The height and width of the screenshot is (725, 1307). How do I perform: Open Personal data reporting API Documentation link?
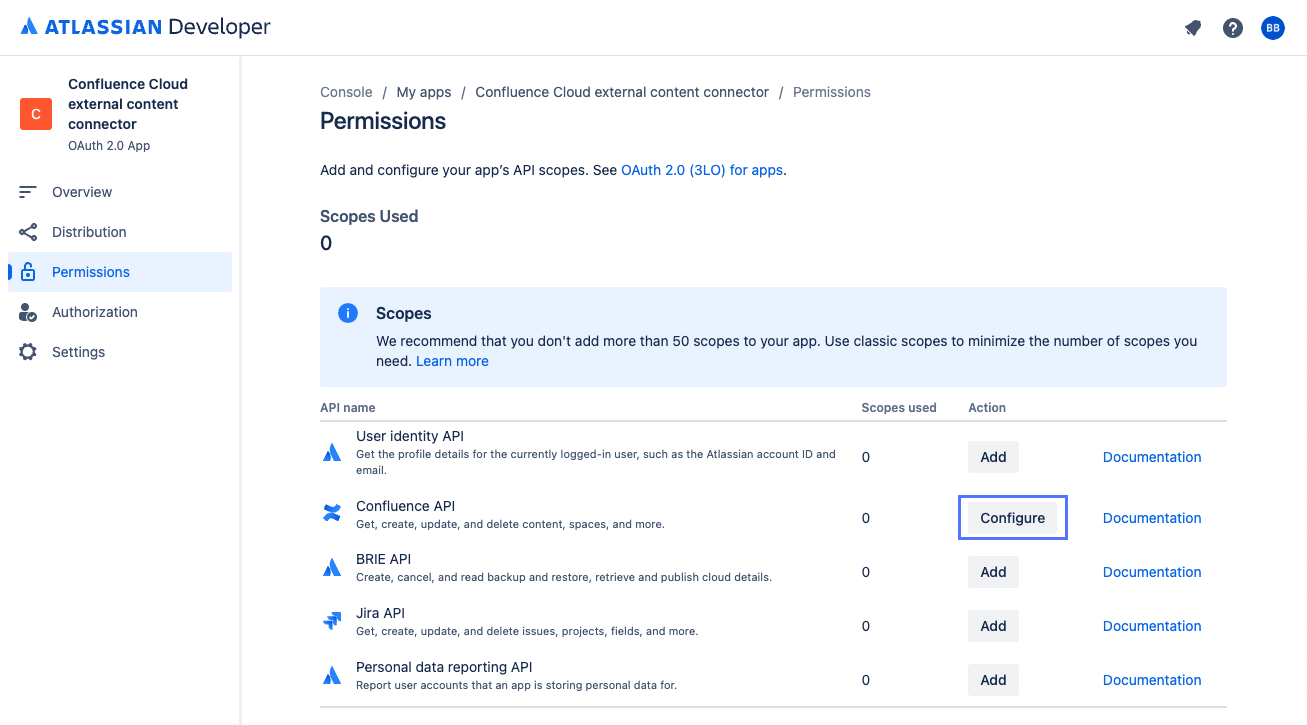click(1152, 680)
